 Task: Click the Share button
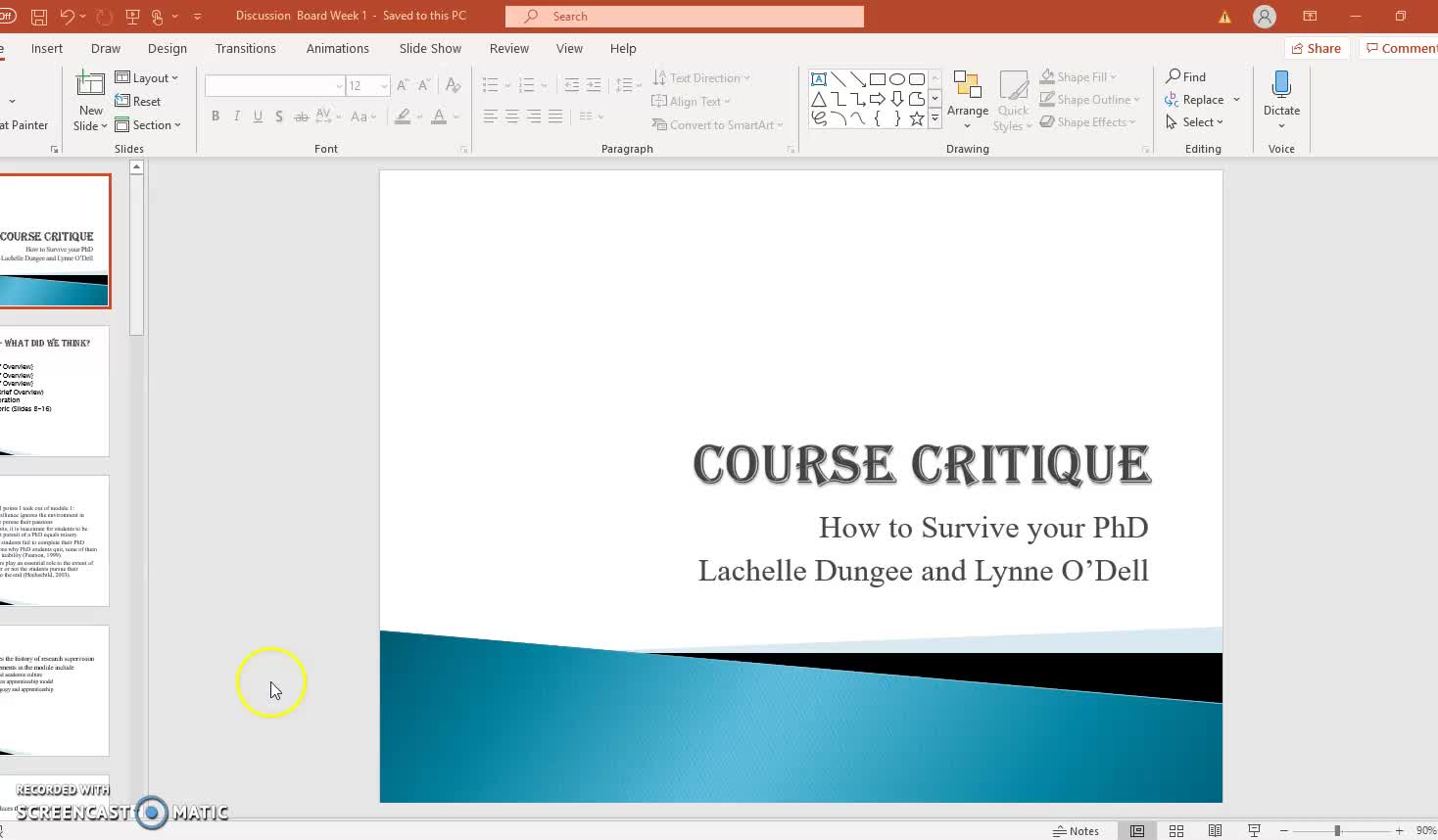point(1317,48)
